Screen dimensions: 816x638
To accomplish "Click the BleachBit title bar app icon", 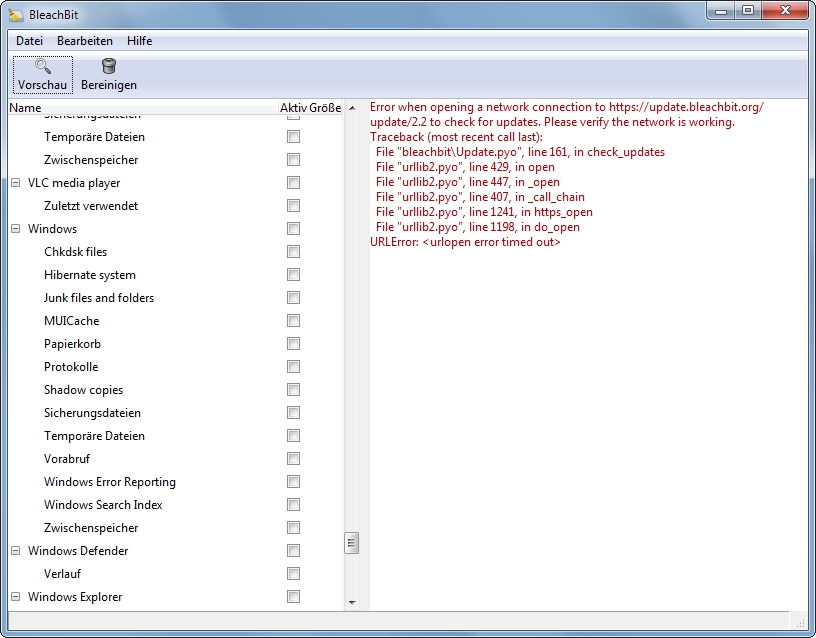I will [16, 15].
